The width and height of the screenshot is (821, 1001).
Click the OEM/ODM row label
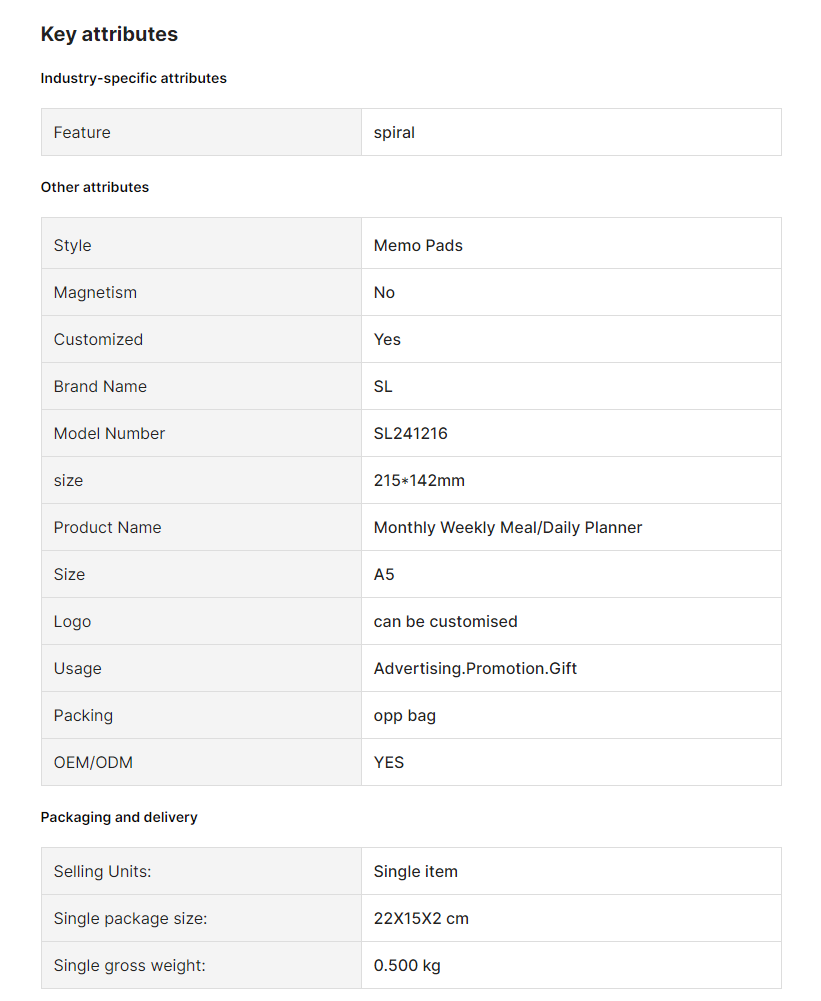click(x=93, y=762)
